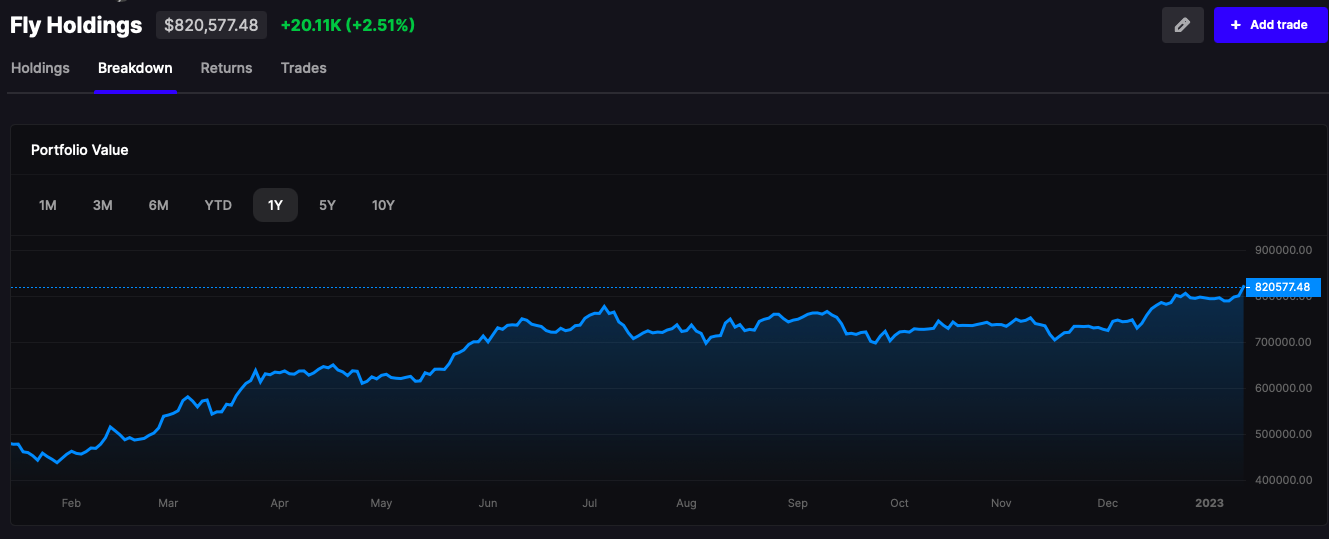Click the 900000.00 axis label
This screenshot has width=1329, height=539.
[x=1281, y=250]
